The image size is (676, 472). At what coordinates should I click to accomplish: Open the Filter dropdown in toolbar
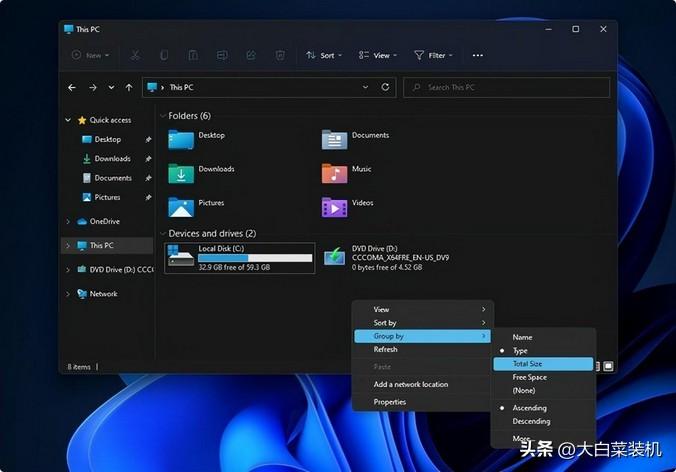tap(434, 55)
